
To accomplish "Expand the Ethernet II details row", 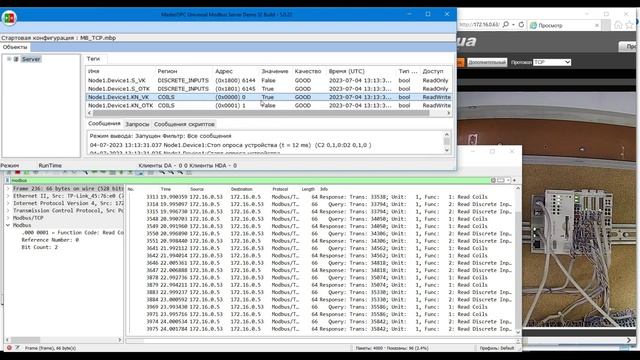I will point(8,196).
